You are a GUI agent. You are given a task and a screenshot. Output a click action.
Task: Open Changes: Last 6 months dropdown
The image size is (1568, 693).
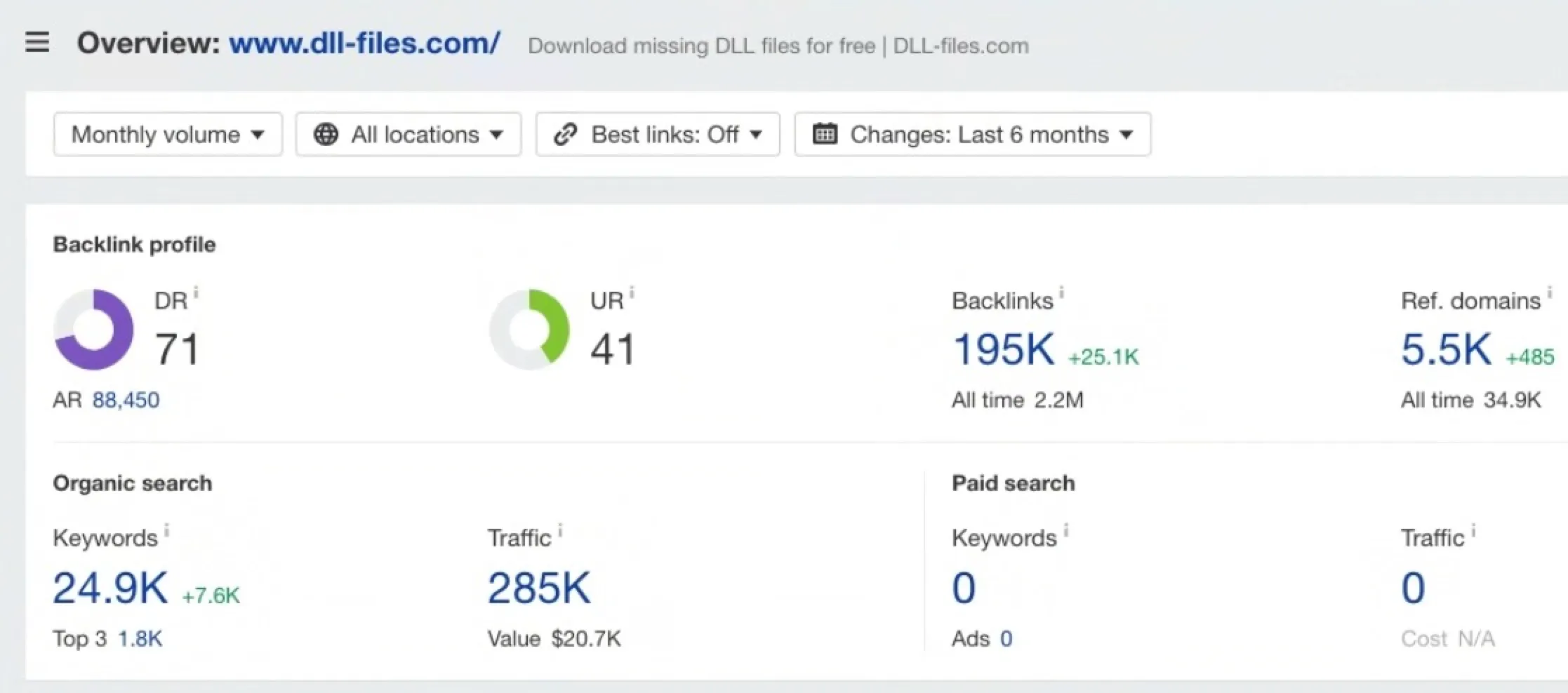[x=973, y=134]
